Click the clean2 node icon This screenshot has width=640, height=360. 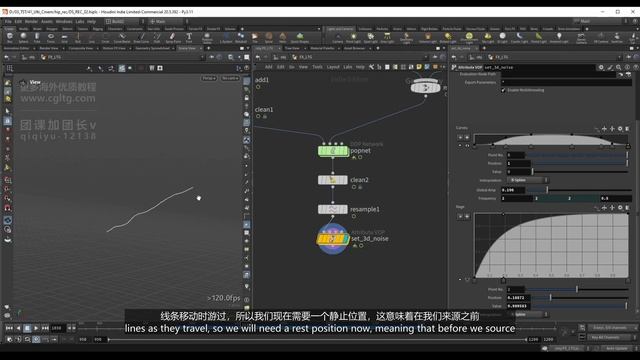[x=333, y=180]
